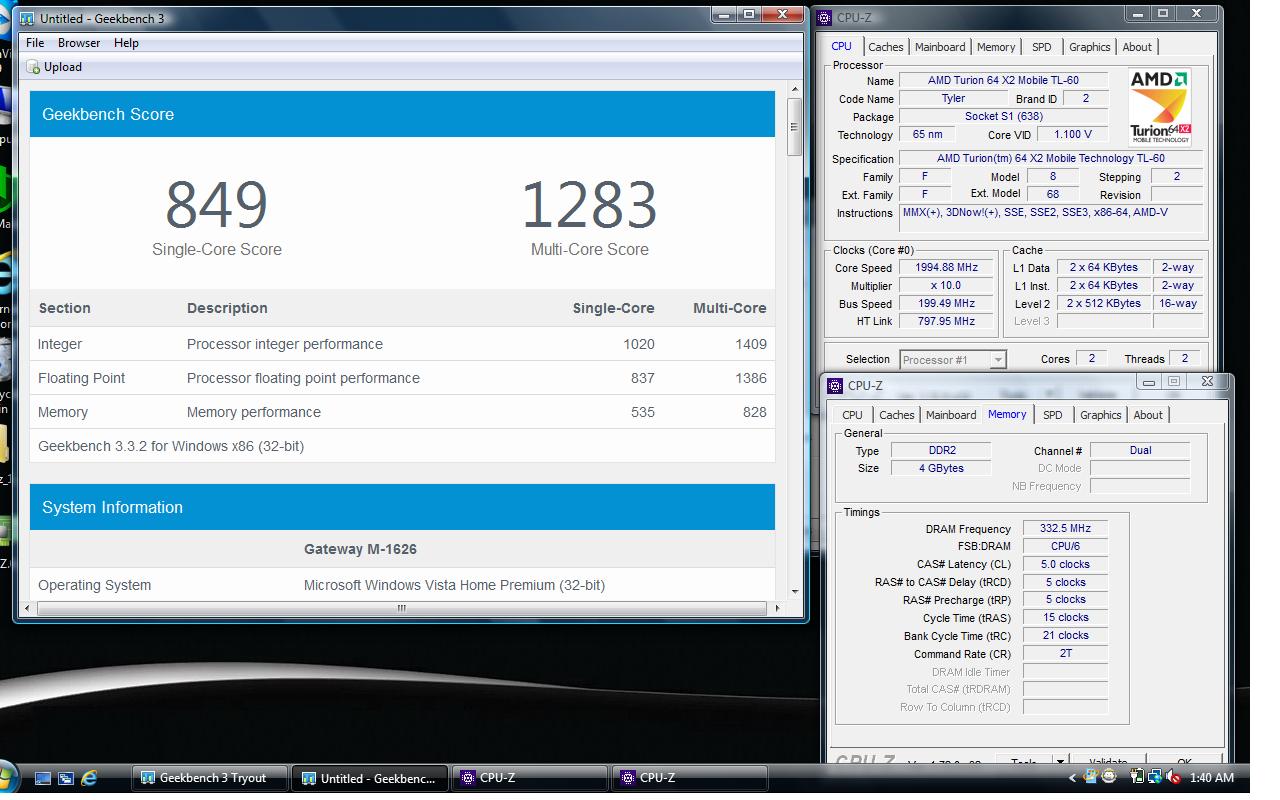Click the Integer row label
This screenshot has height=800, width=1280.
[60, 344]
